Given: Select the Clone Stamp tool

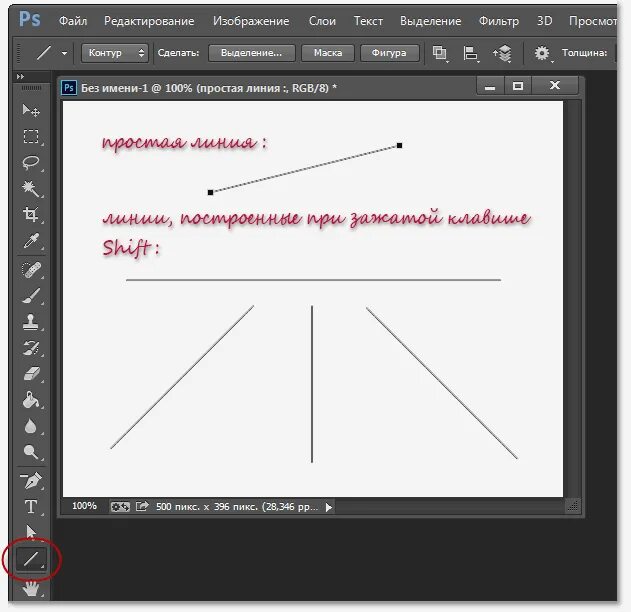Looking at the screenshot, I should [x=31, y=322].
